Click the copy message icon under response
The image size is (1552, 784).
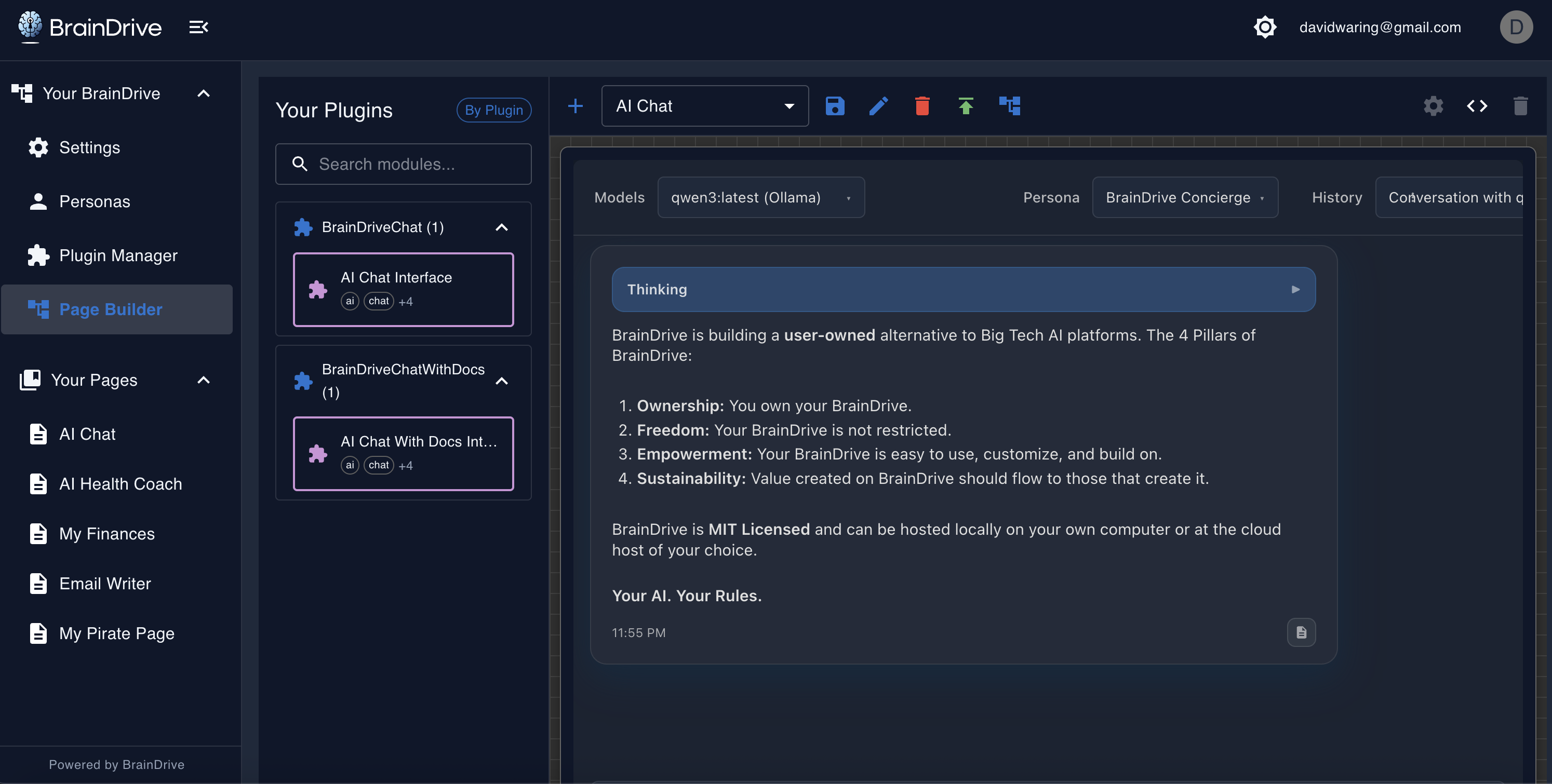1301,632
